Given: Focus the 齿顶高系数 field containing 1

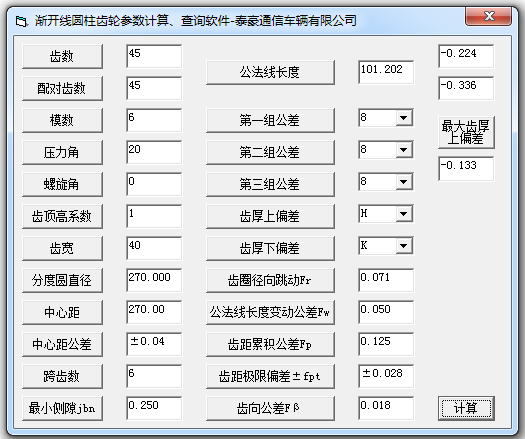Looking at the screenshot, I should (154, 216).
